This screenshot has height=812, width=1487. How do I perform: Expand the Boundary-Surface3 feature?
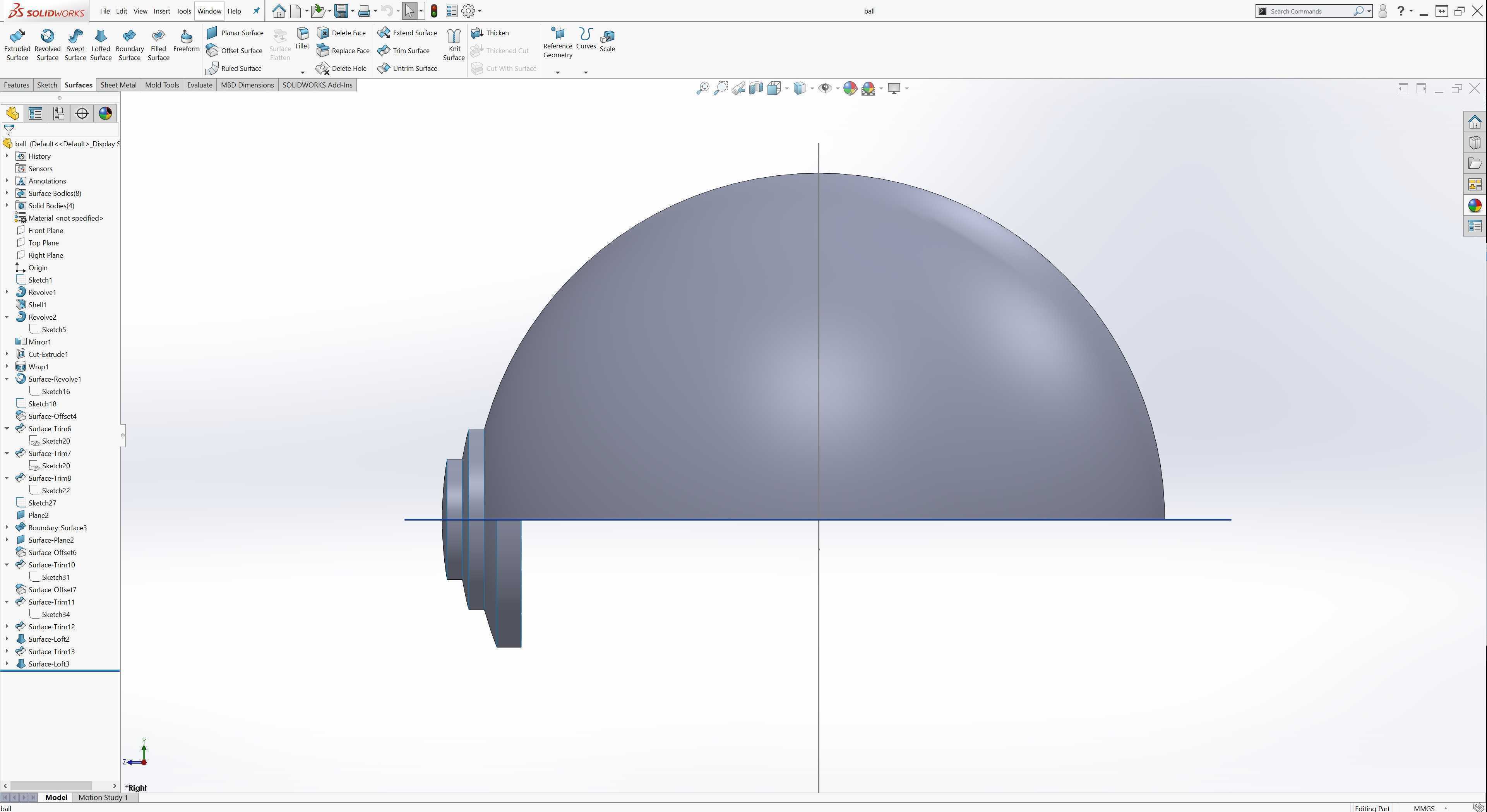click(x=7, y=528)
